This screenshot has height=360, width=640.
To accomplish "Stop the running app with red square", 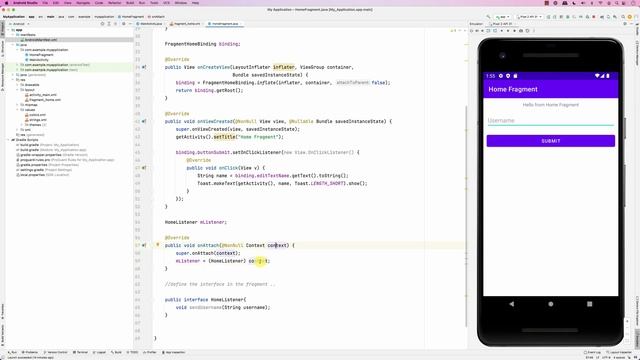I will 594,17.
